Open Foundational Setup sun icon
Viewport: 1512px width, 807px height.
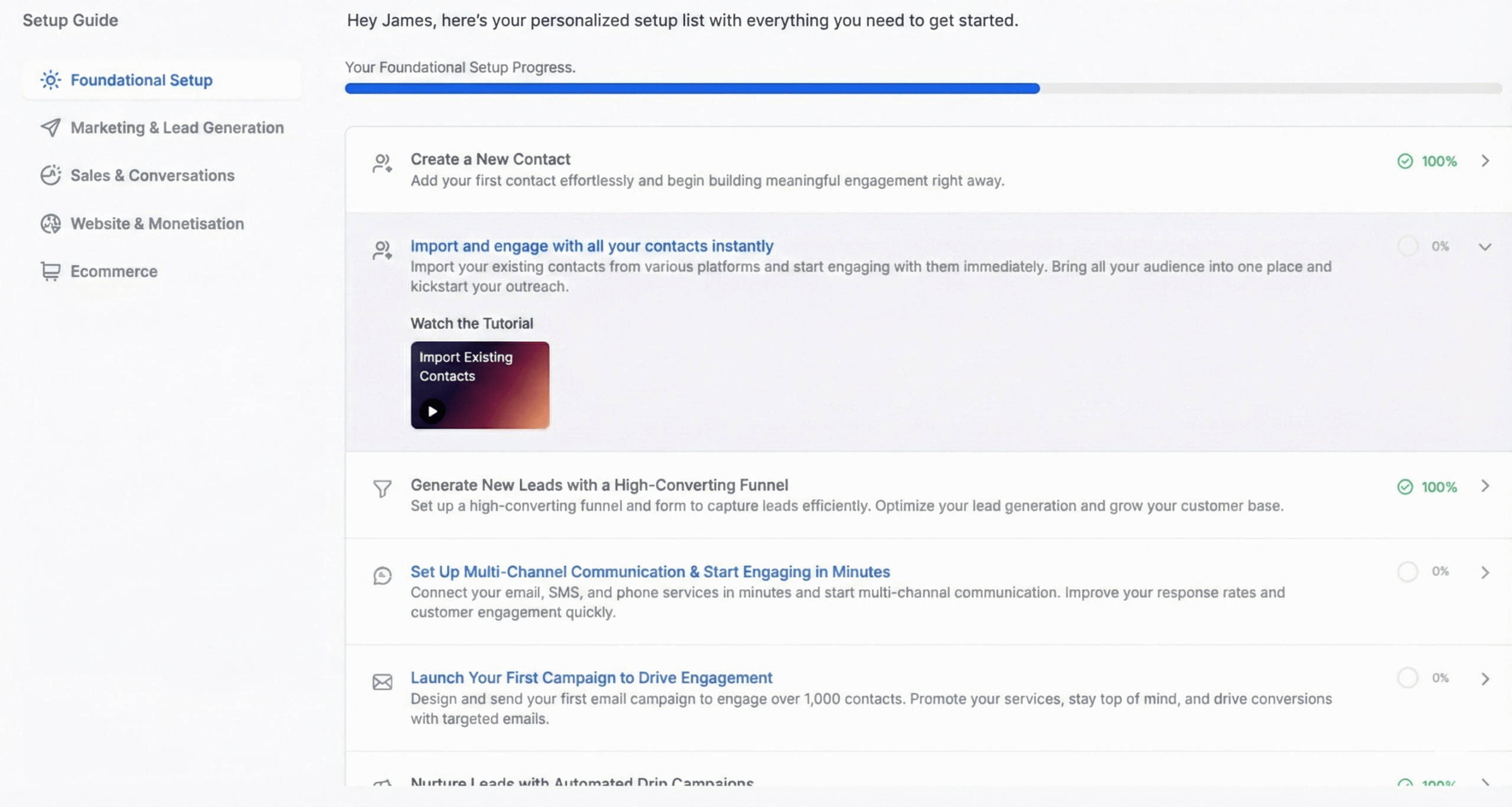(x=51, y=80)
